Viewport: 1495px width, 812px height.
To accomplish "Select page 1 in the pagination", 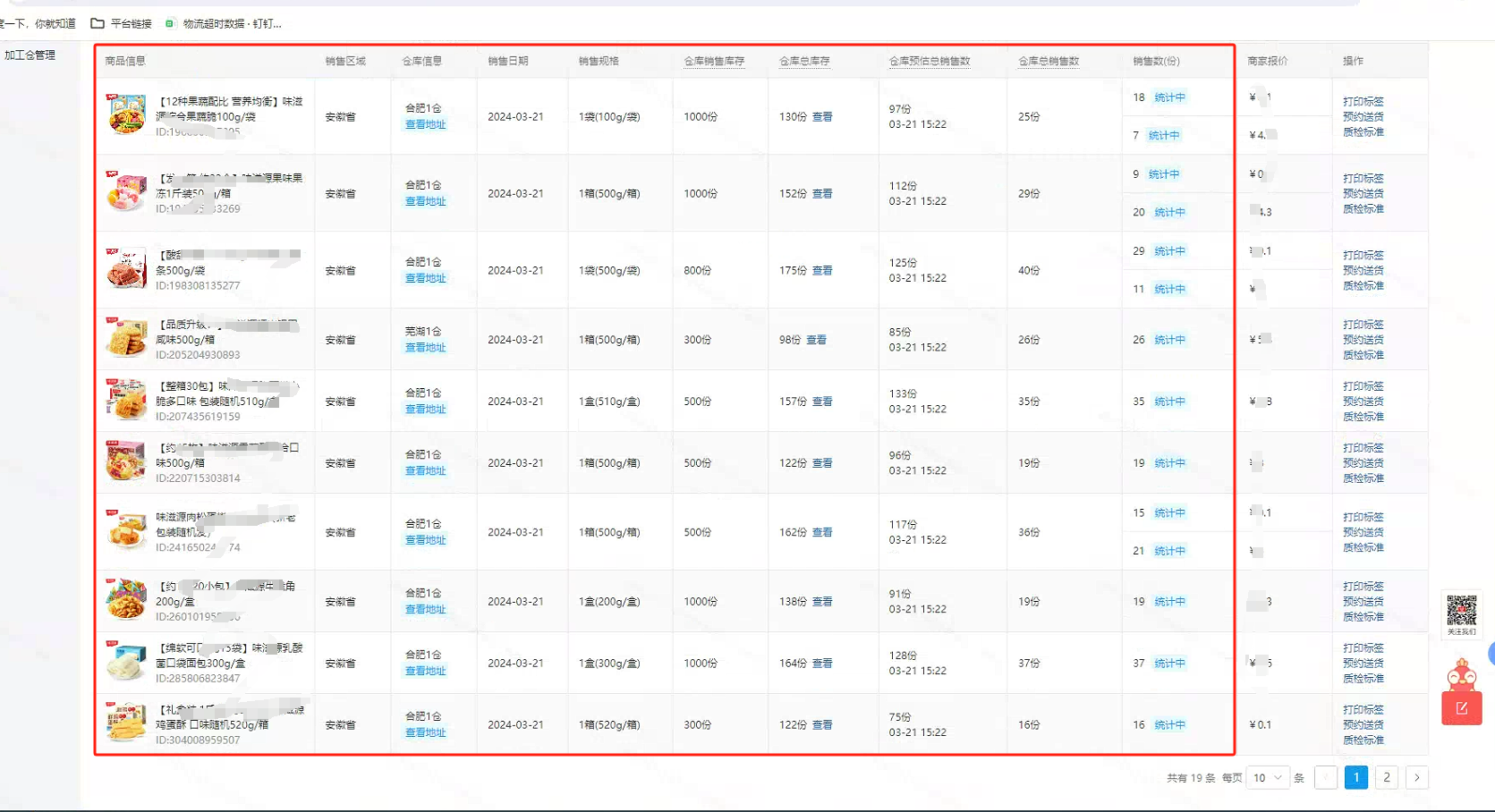I will (x=1355, y=778).
